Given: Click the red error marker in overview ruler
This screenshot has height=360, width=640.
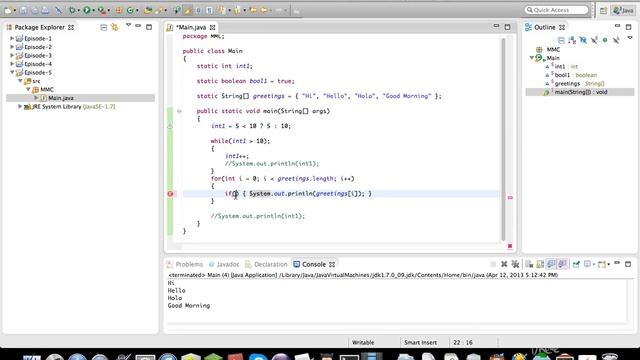Looking at the screenshot, I should pyautogui.click(x=510, y=198).
